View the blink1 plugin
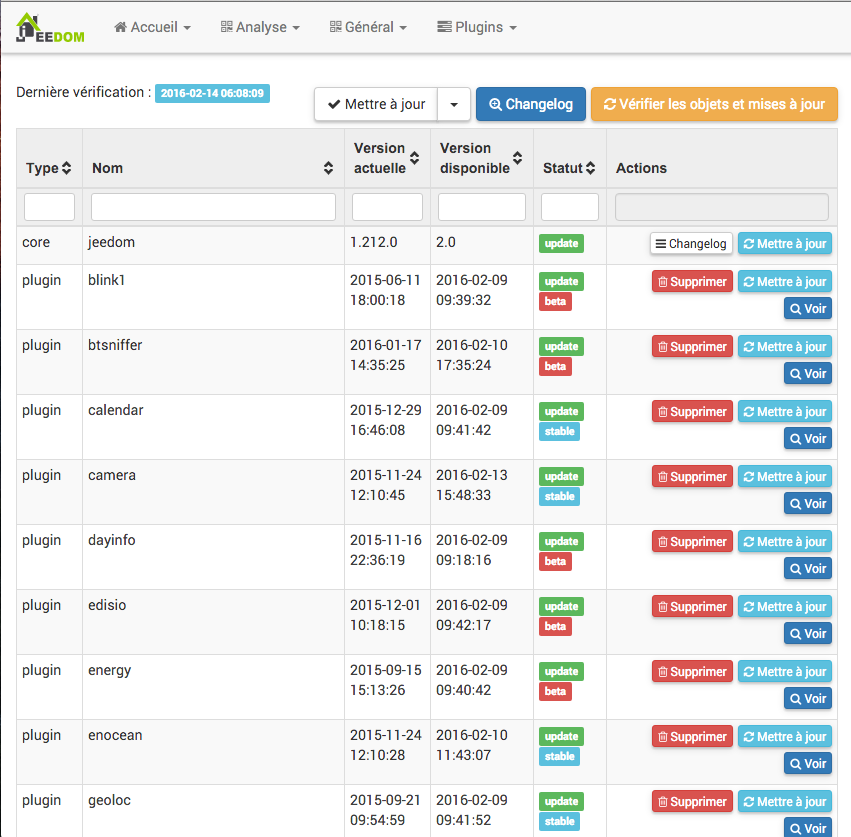This screenshot has height=837, width=851. tap(808, 308)
